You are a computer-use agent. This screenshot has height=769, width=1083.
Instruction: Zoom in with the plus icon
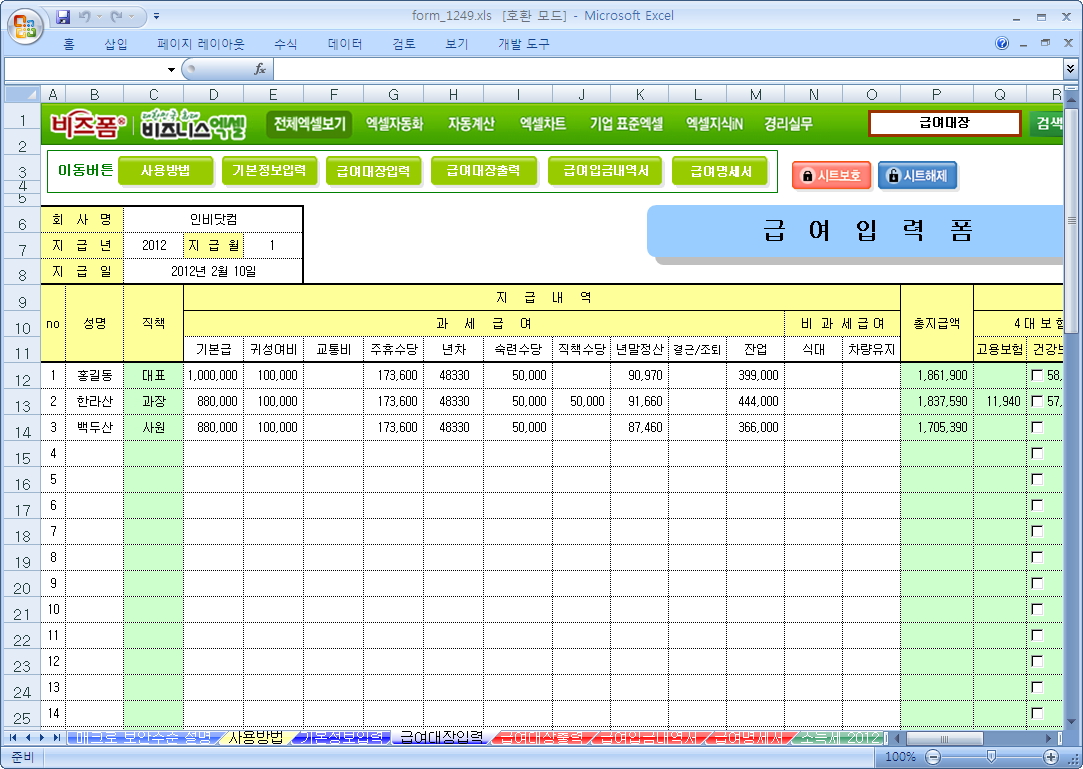(1051, 757)
